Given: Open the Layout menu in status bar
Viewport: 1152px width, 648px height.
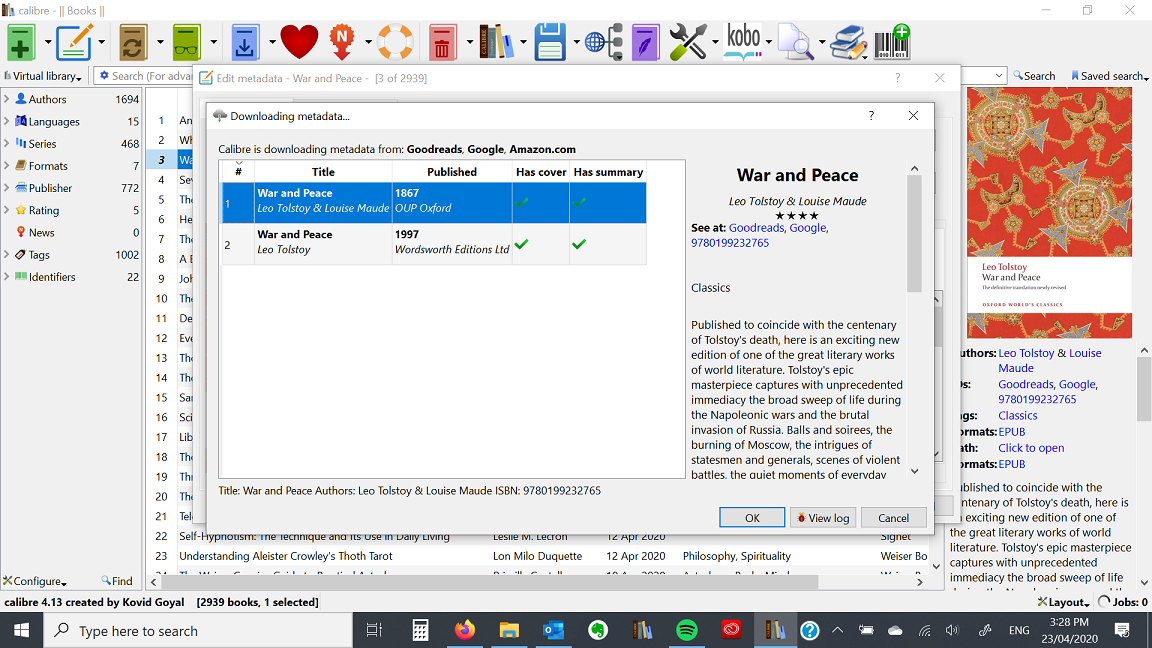Looking at the screenshot, I should (x=1064, y=602).
